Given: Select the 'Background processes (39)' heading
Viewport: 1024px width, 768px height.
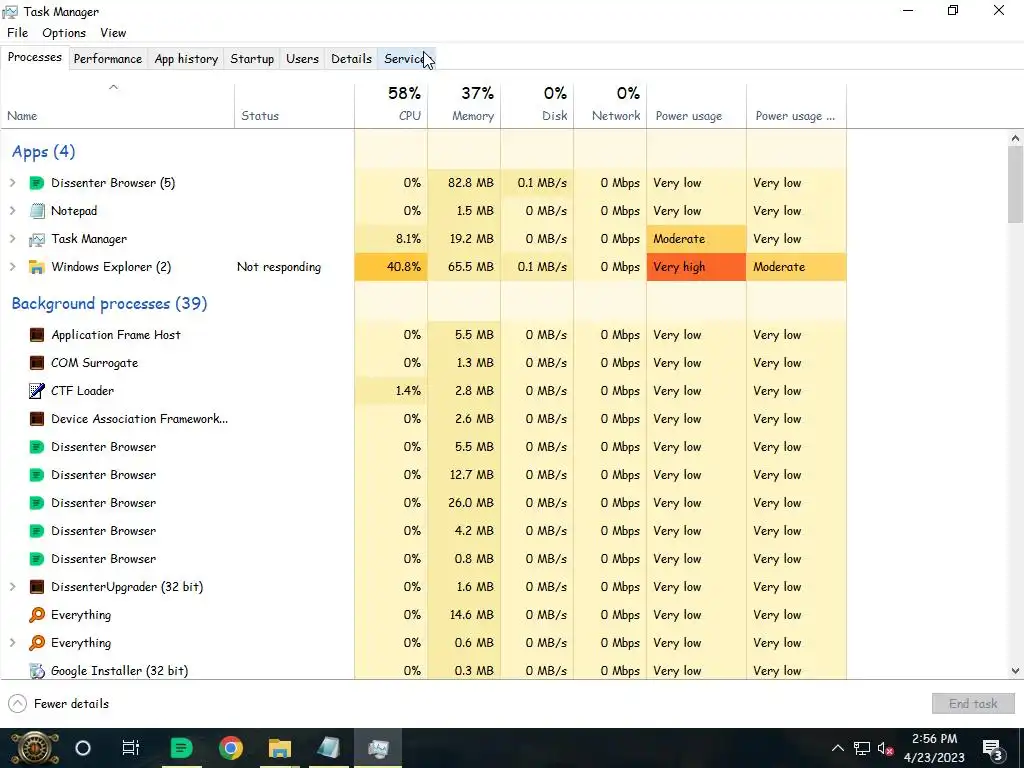Looking at the screenshot, I should [109, 304].
